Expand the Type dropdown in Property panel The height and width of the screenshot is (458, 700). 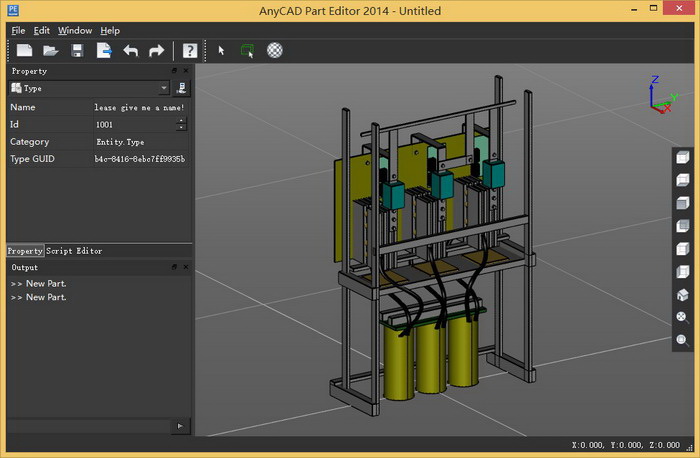(163, 88)
